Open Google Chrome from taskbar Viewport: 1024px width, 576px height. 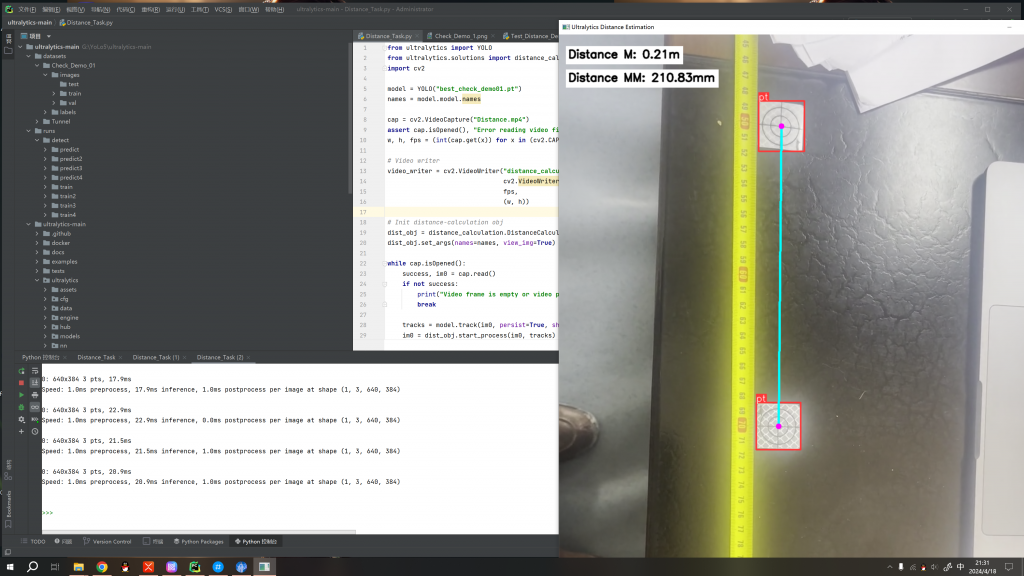tap(102, 567)
